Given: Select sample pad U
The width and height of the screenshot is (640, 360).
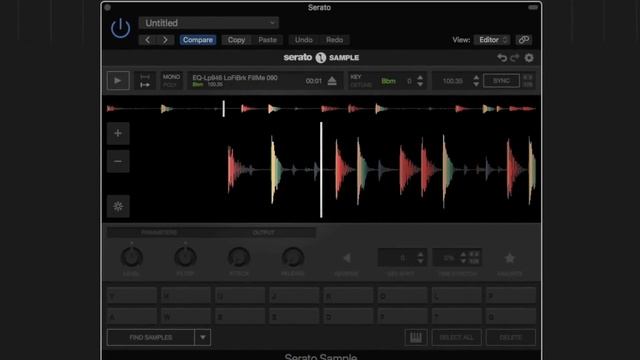Looking at the screenshot, I should (240, 296).
